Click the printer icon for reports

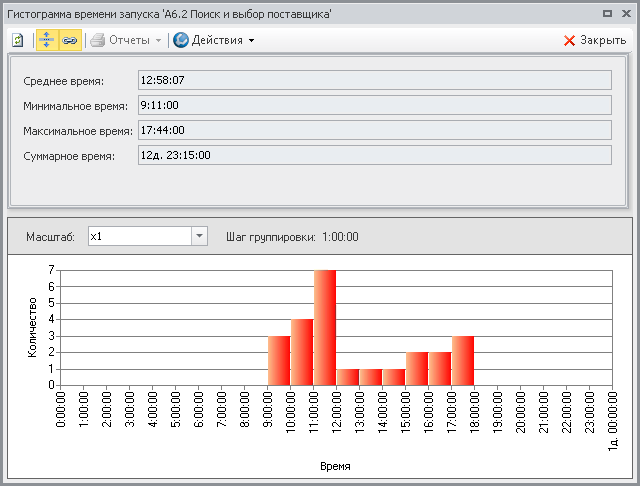(97, 41)
